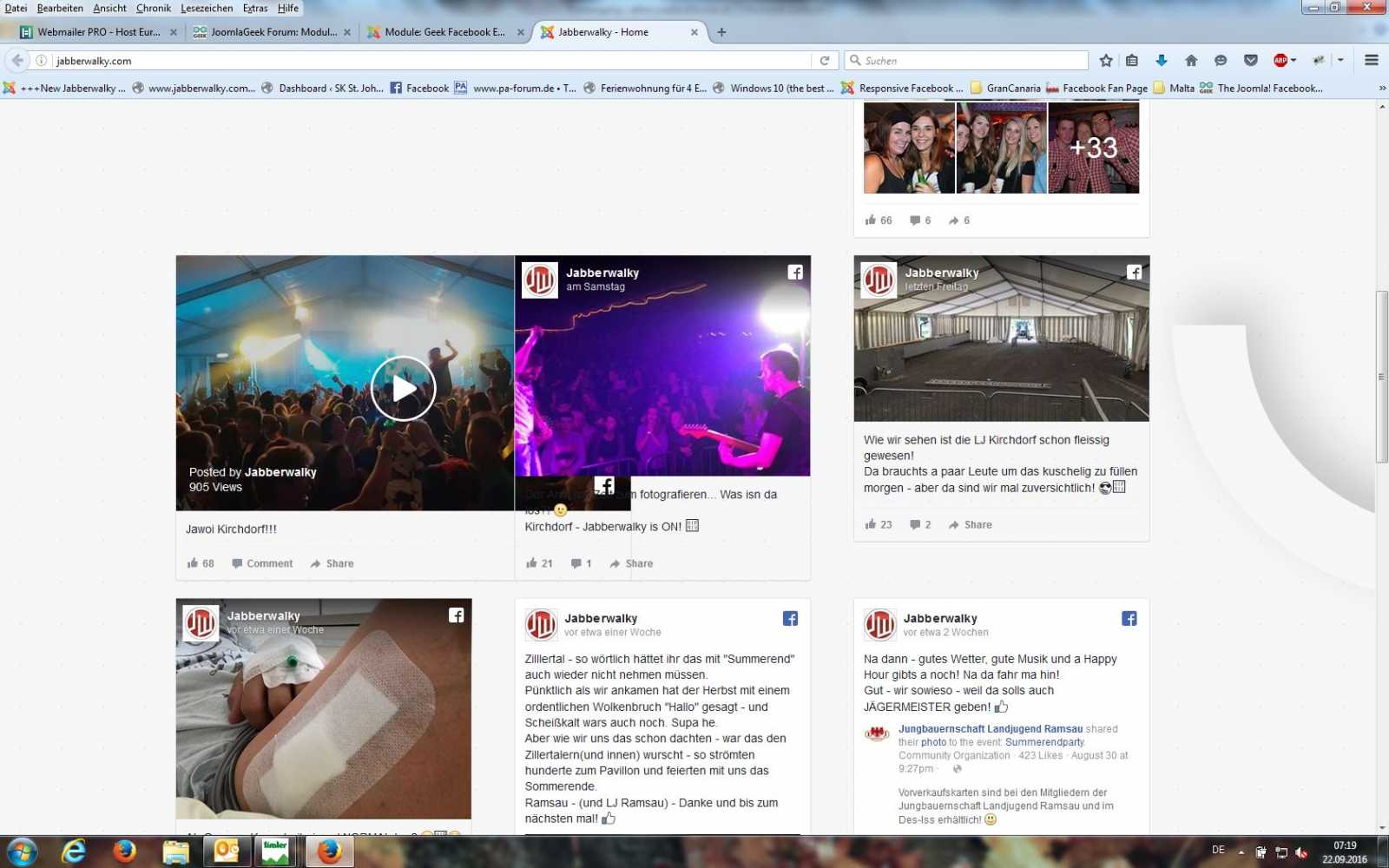
Task: Open first party photo thumbnail of album
Action: click(909, 148)
